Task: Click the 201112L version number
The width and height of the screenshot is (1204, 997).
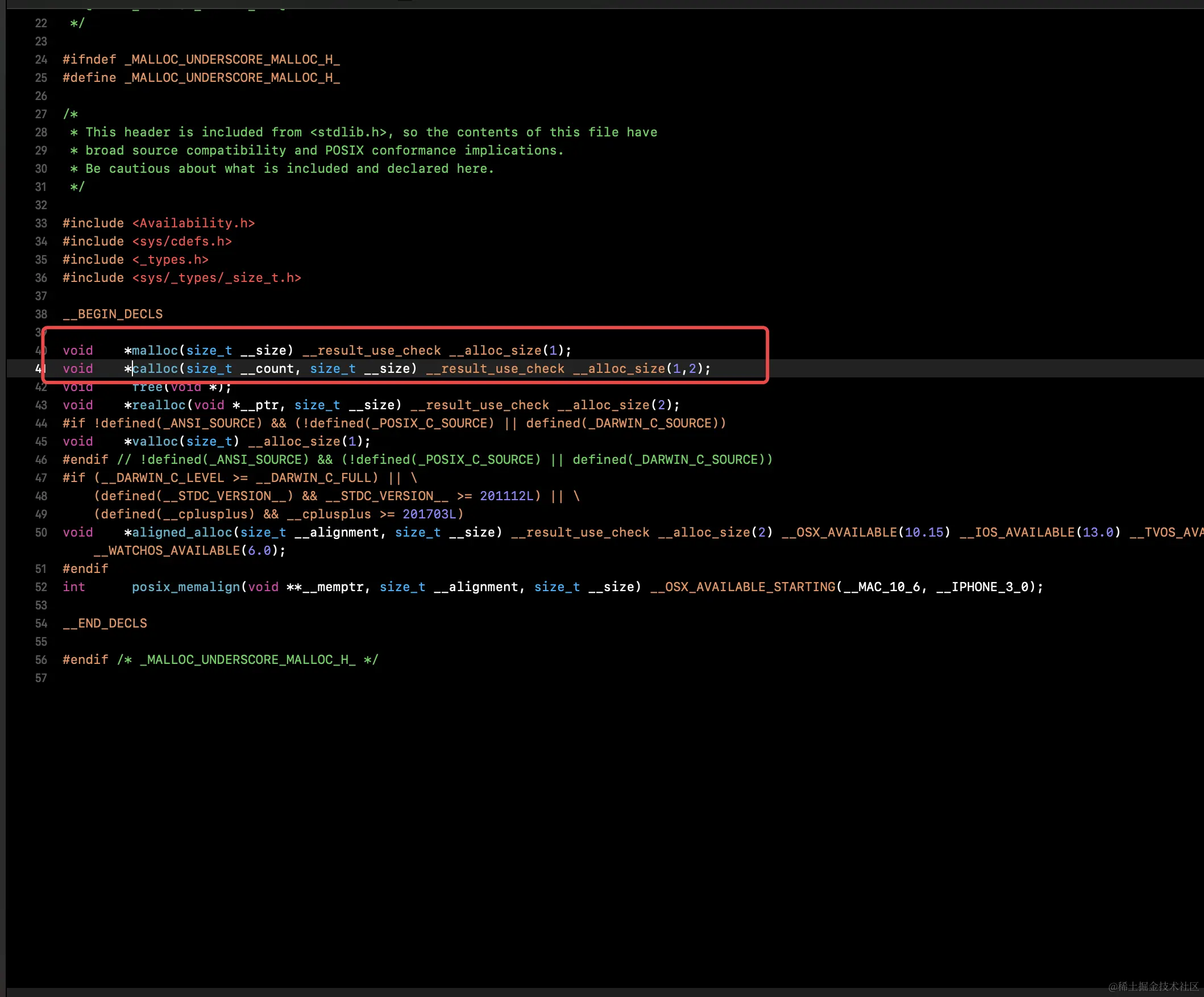Action: 506,496
